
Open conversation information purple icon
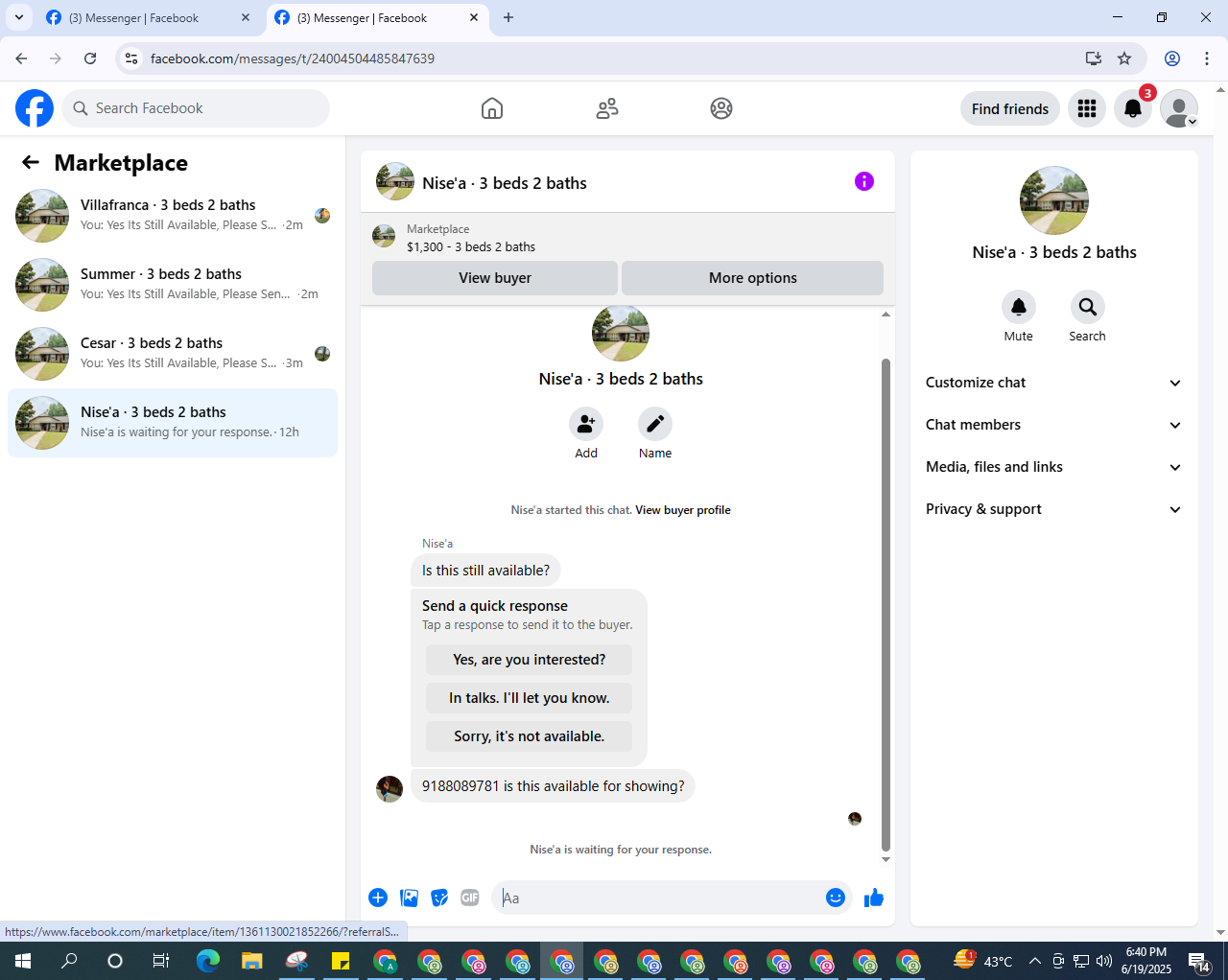864,181
